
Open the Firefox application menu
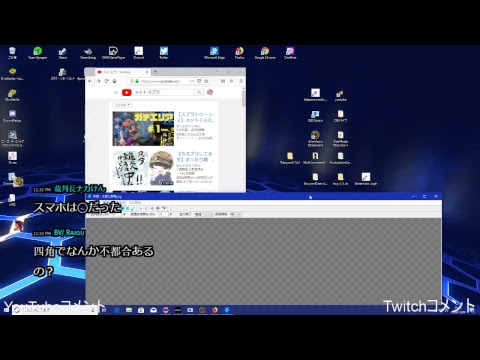(241, 81)
